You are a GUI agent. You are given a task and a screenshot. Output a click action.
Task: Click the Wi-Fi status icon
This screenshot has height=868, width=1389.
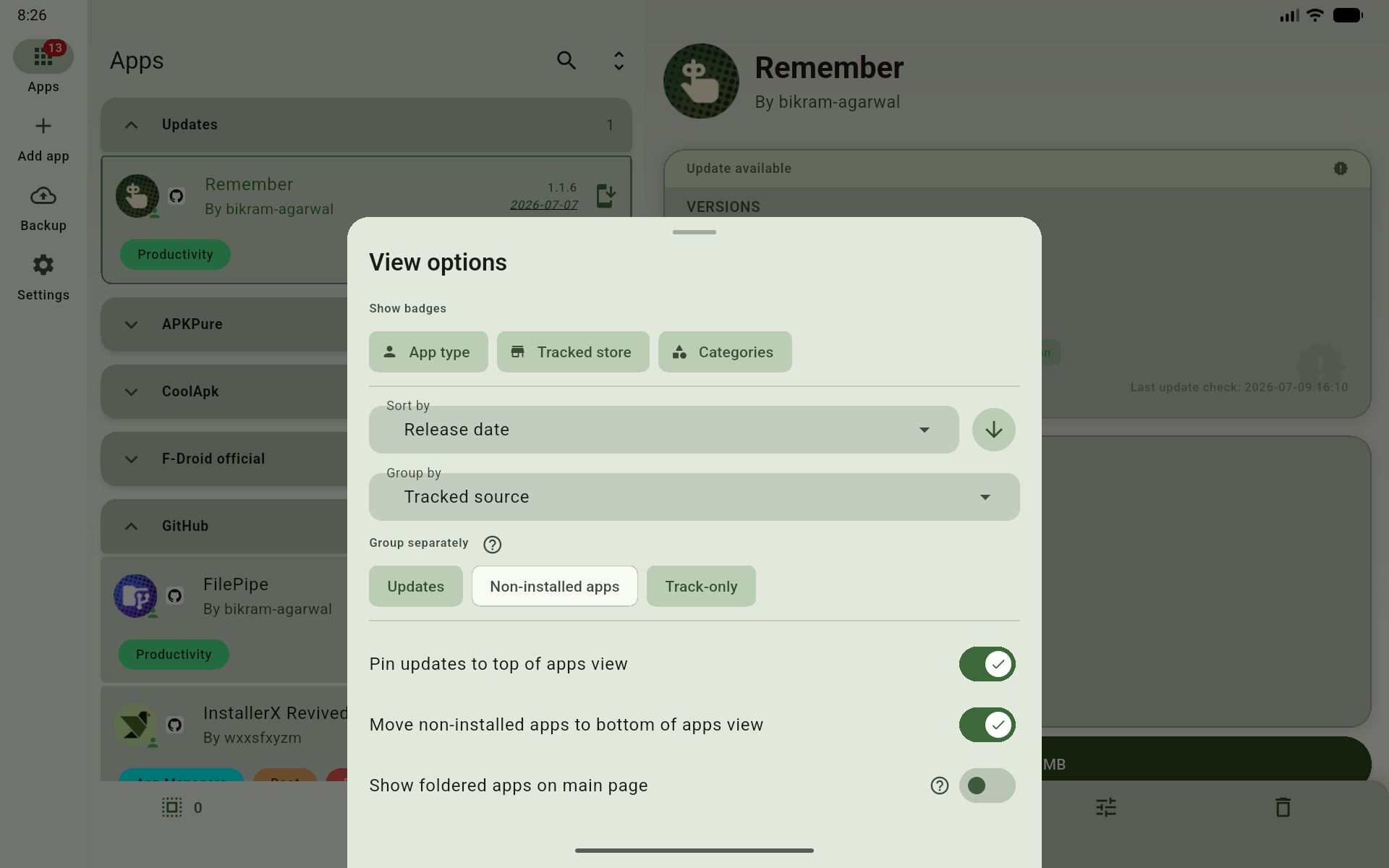pos(1315,15)
